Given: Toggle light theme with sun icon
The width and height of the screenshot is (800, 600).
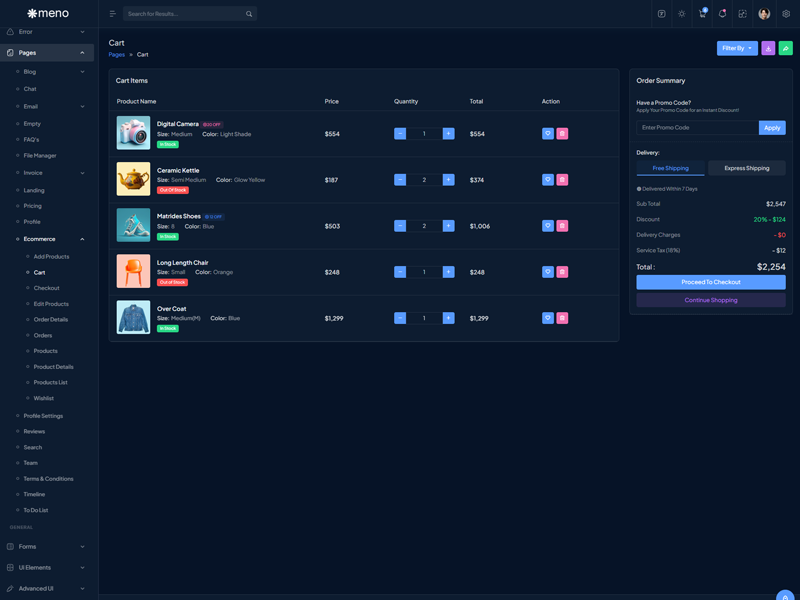Looking at the screenshot, I should tap(682, 14).
